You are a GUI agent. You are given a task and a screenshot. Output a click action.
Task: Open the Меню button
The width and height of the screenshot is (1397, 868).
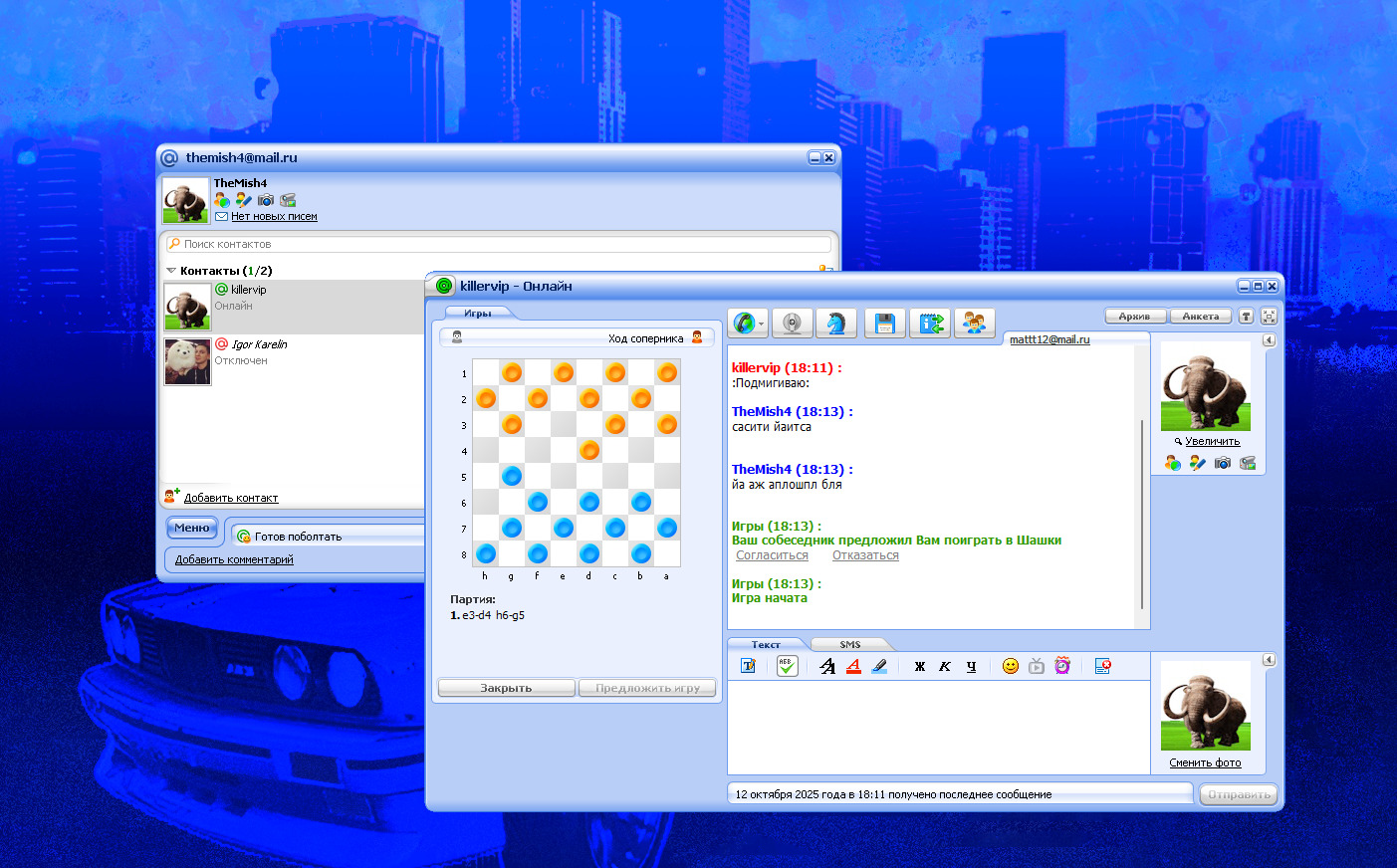point(192,528)
